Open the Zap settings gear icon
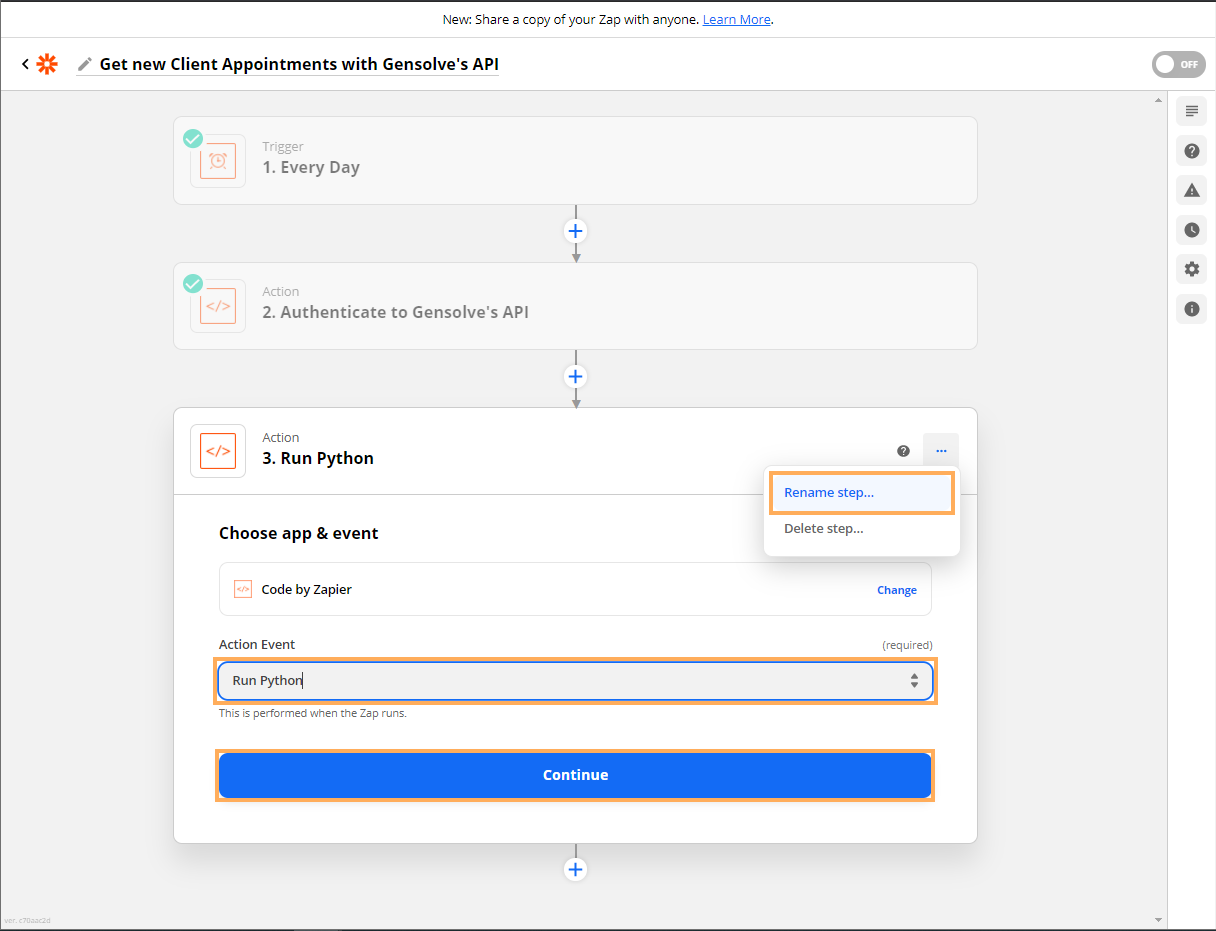The image size is (1216, 931). click(x=1191, y=269)
